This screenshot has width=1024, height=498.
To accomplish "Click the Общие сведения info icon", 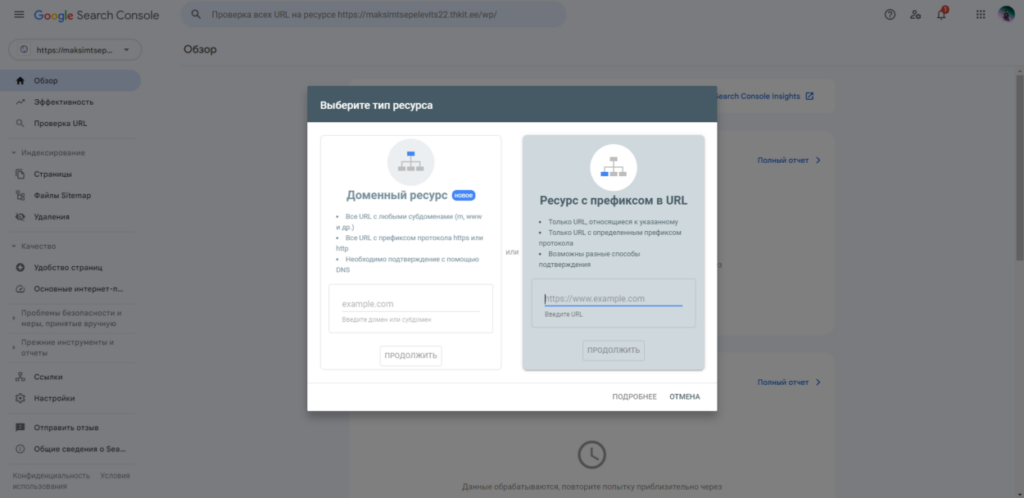I will pos(20,449).
